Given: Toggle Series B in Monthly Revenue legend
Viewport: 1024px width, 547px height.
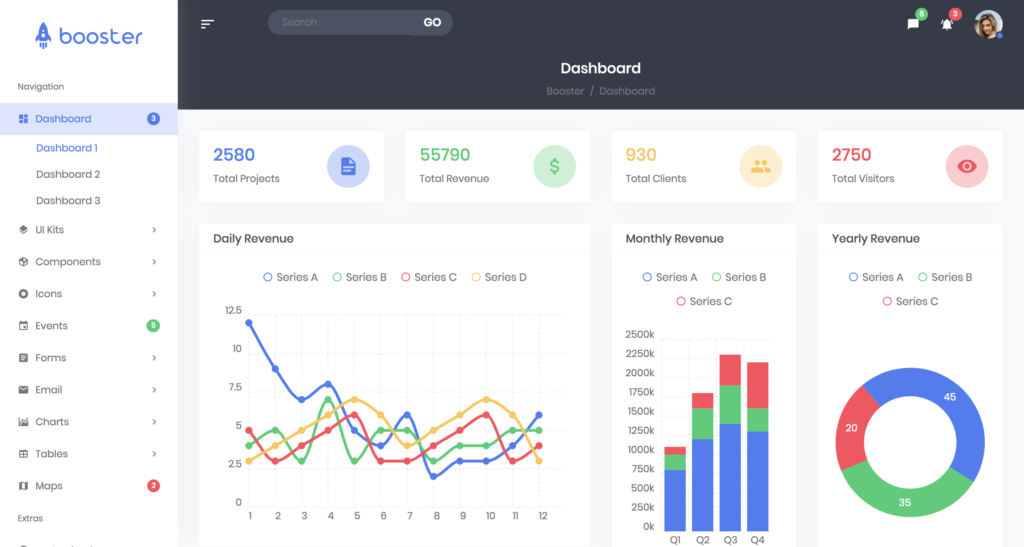Looking at the screenshot, I should pyautogui.click(x=739, y=277).
